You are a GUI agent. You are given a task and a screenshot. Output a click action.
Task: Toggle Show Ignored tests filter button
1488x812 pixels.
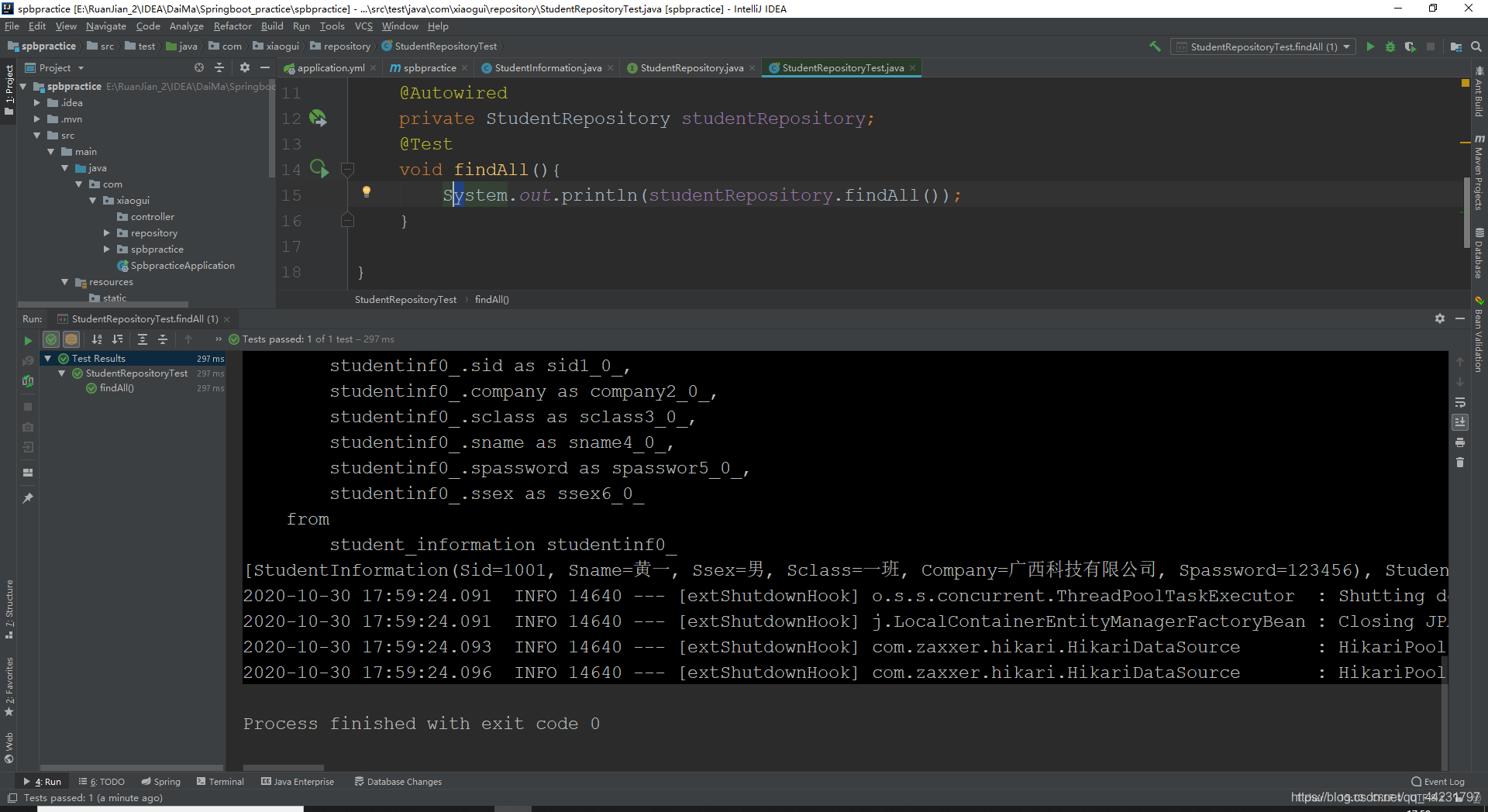(x=71, y=339)
